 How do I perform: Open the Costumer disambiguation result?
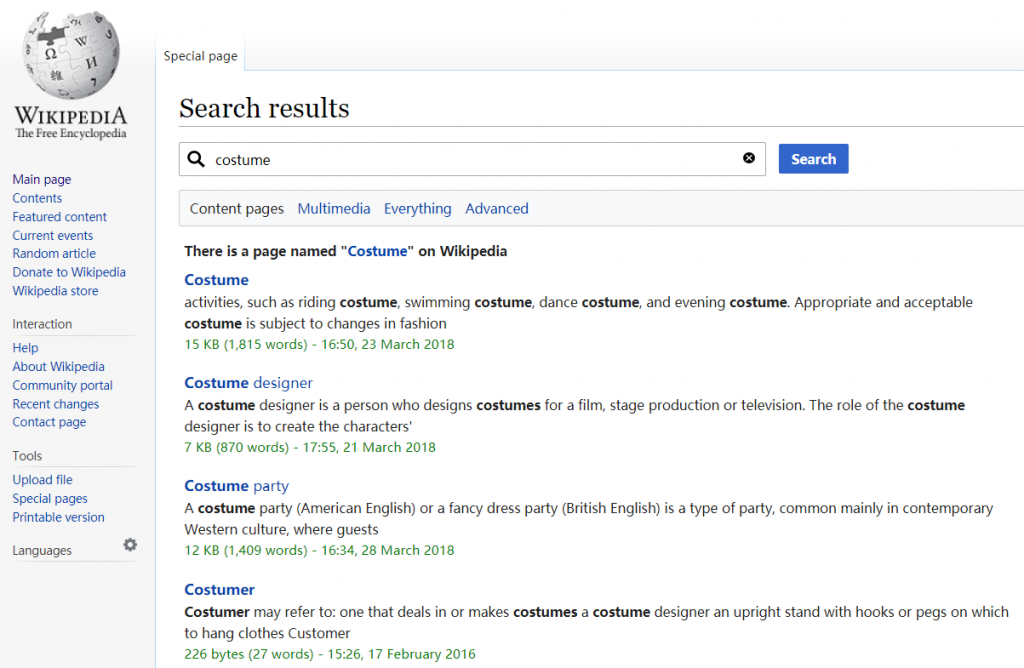(x=219, y=589)
